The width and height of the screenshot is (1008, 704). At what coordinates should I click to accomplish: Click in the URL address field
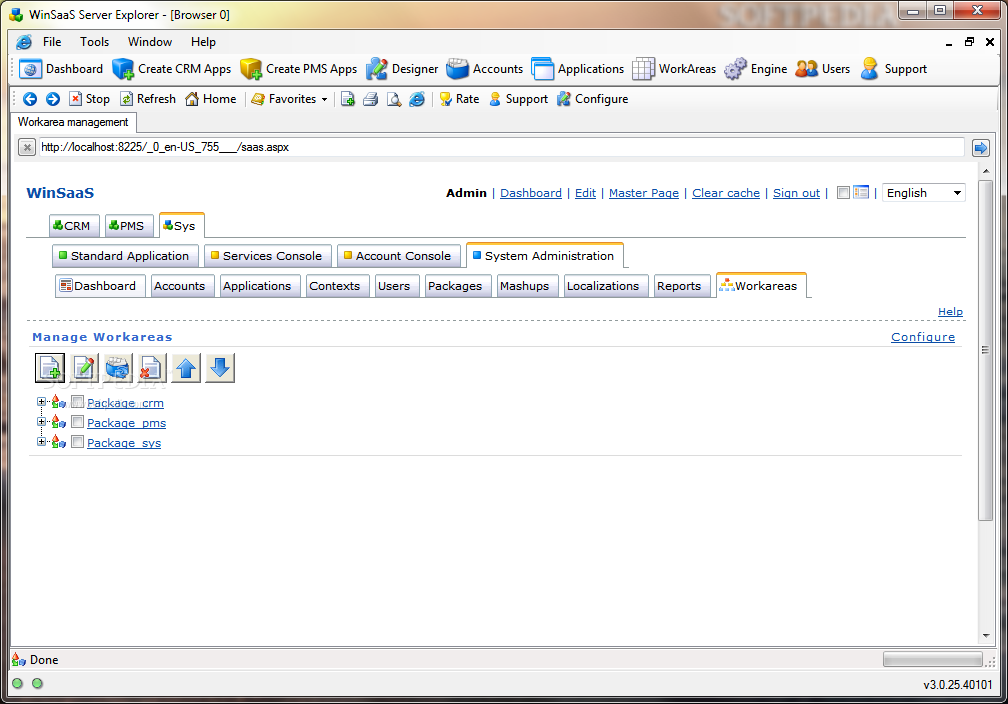[501, 147]
